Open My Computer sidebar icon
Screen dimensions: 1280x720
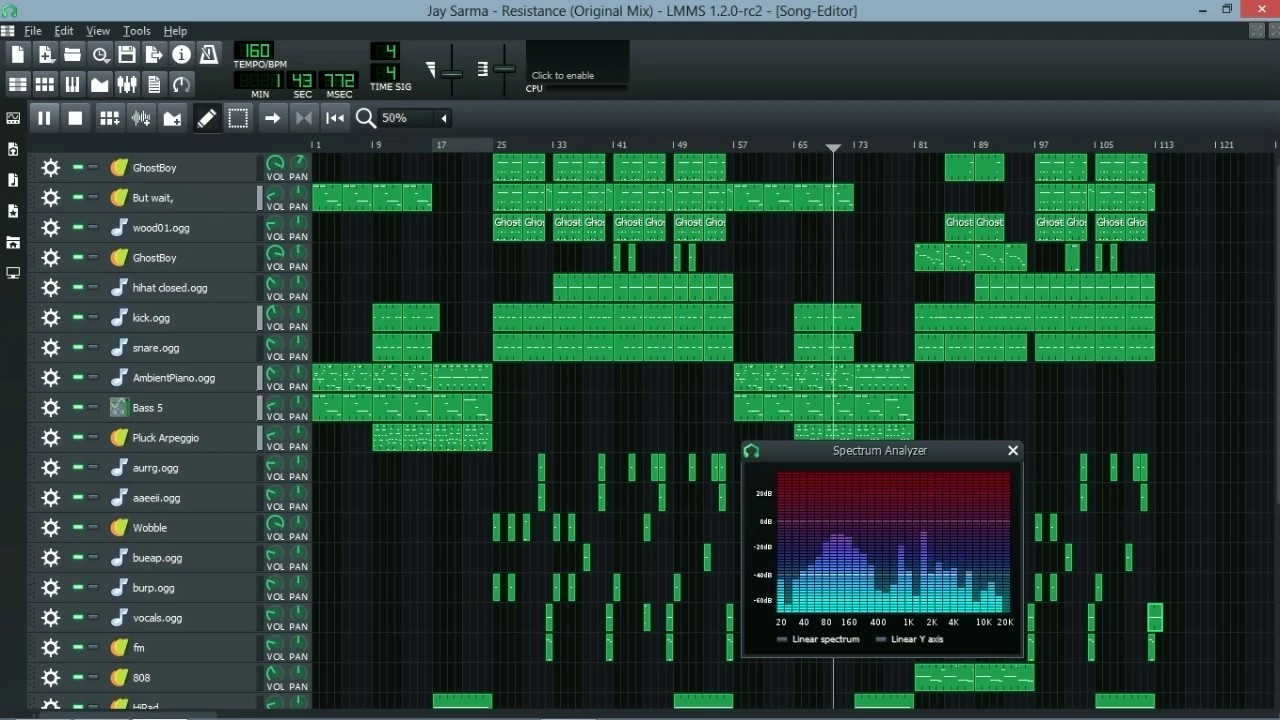pos(13,273)
